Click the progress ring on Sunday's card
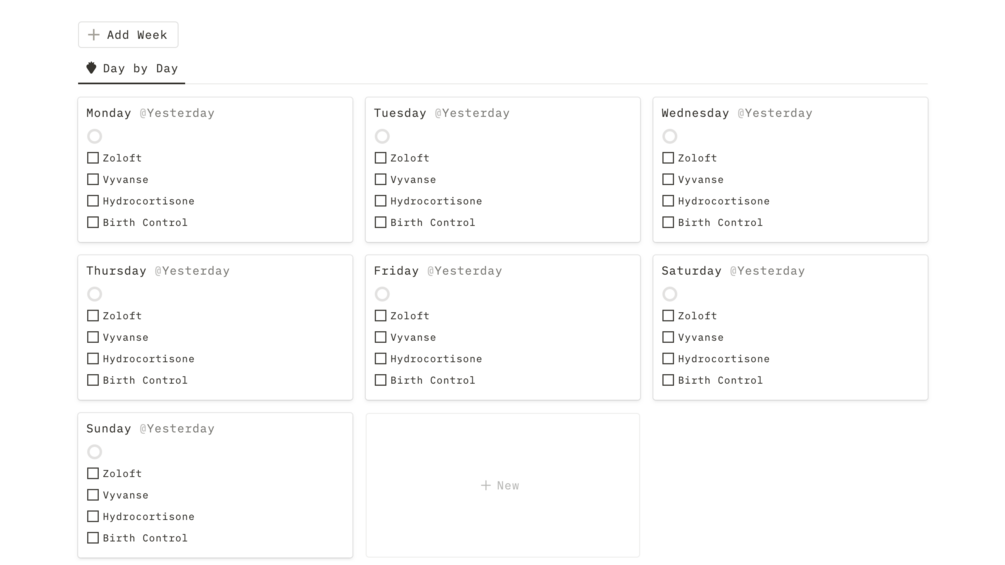1005x565 pixels. pos(94,452)
